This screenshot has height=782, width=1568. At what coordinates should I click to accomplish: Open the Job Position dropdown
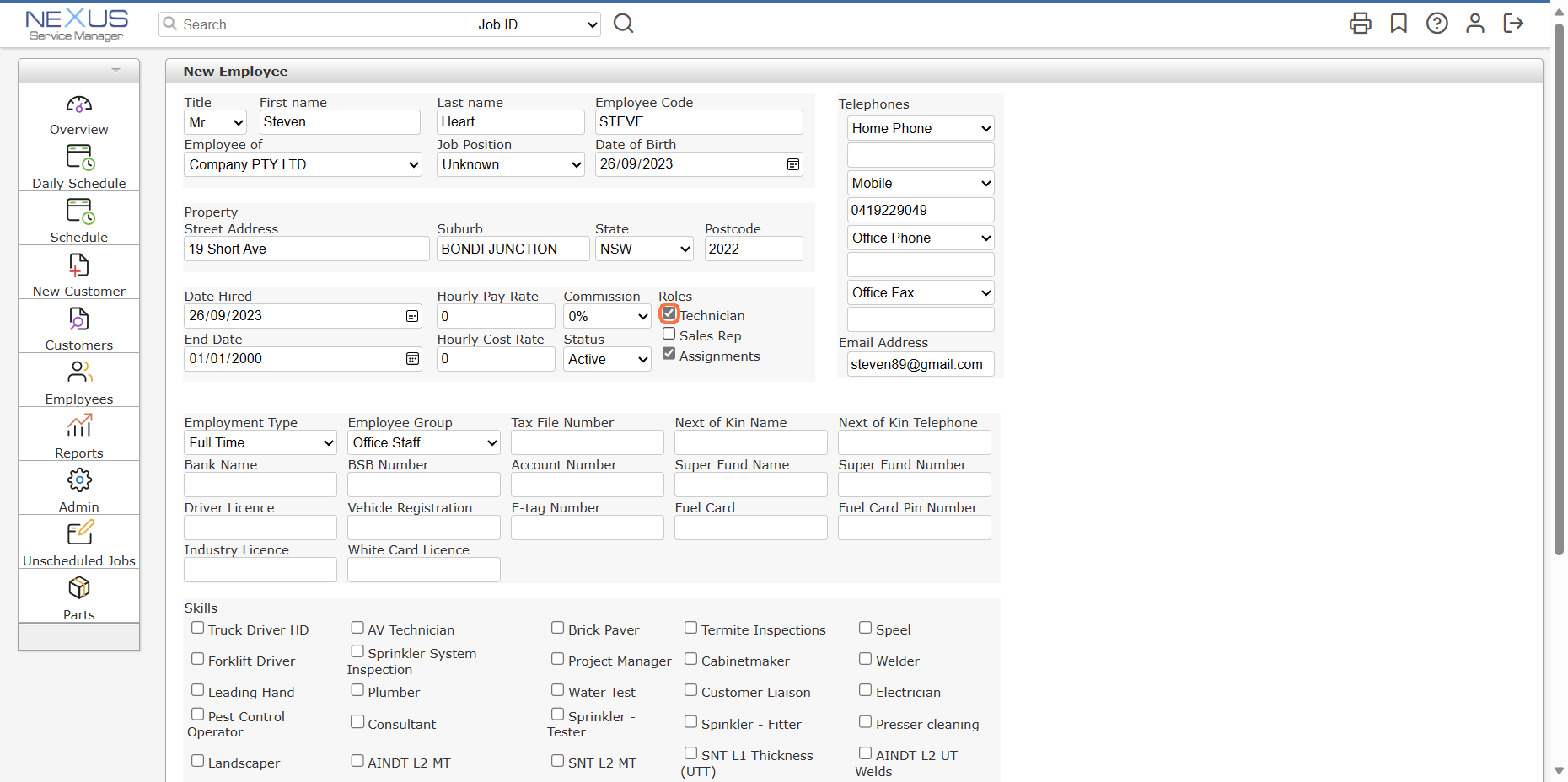point(510,164)
